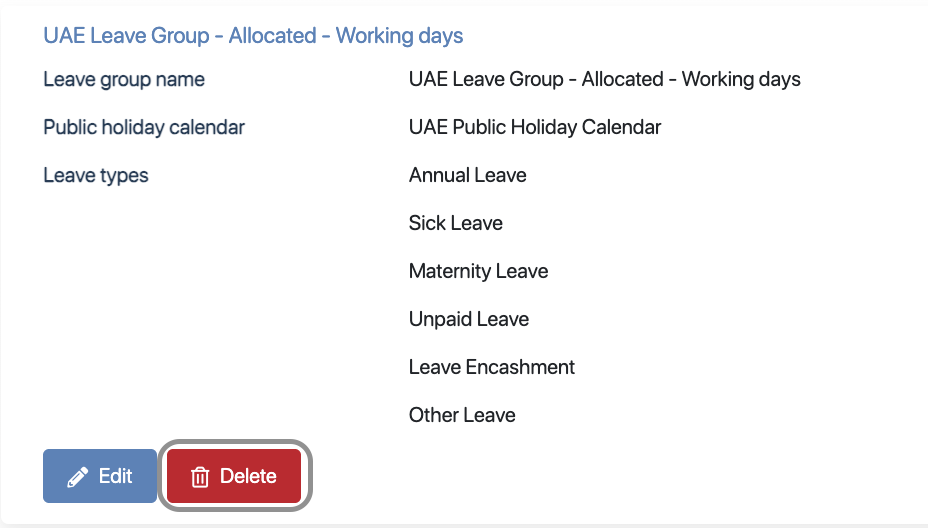This screenshot has width=928, height=528.
Task: Click the Annual Leave entry
Action: click(468, 175)
